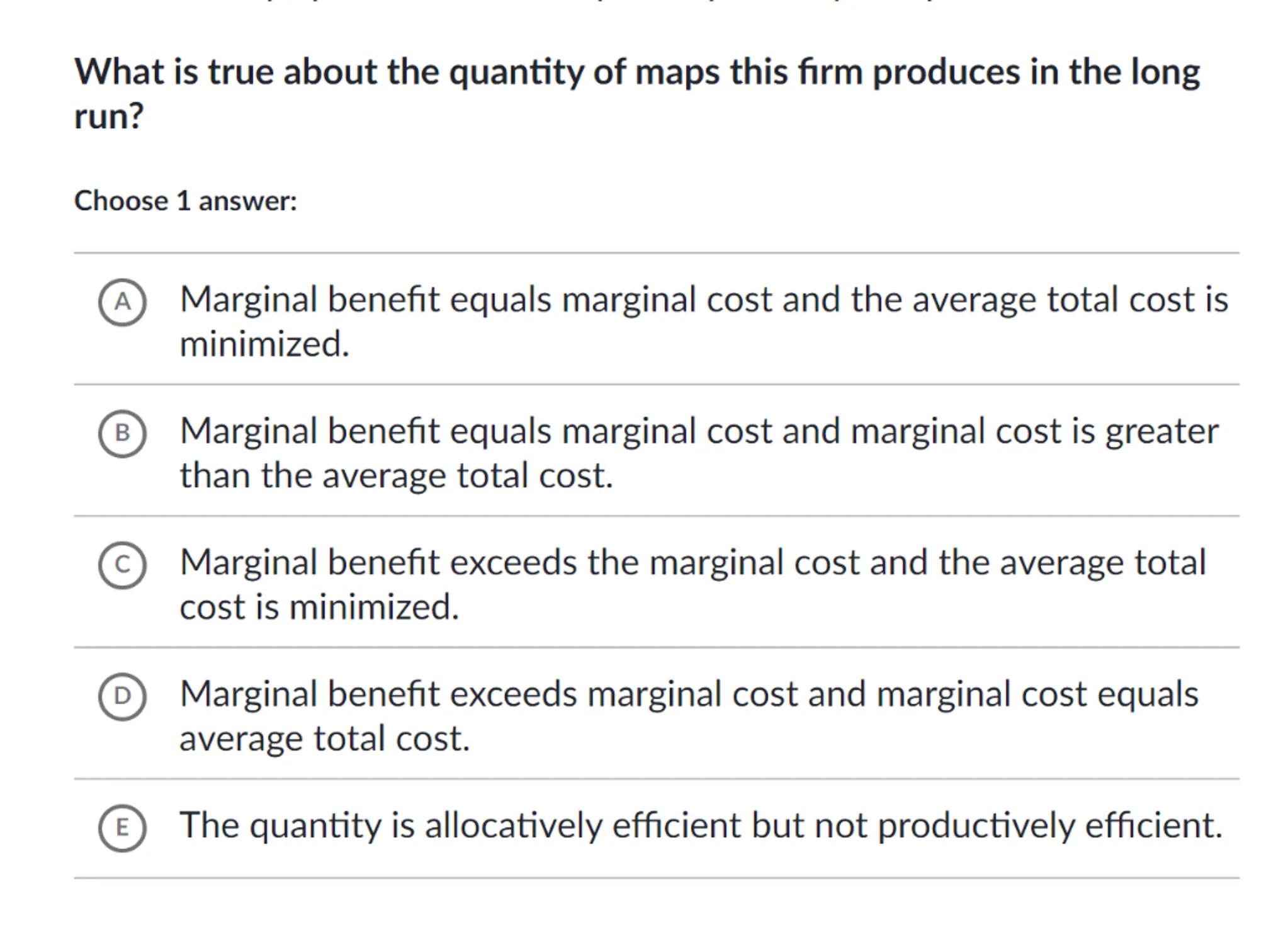This screenshot has height=930, width=1288.
Task: Click the word "minimized." under option A
Action: click(x=264, y=344)
